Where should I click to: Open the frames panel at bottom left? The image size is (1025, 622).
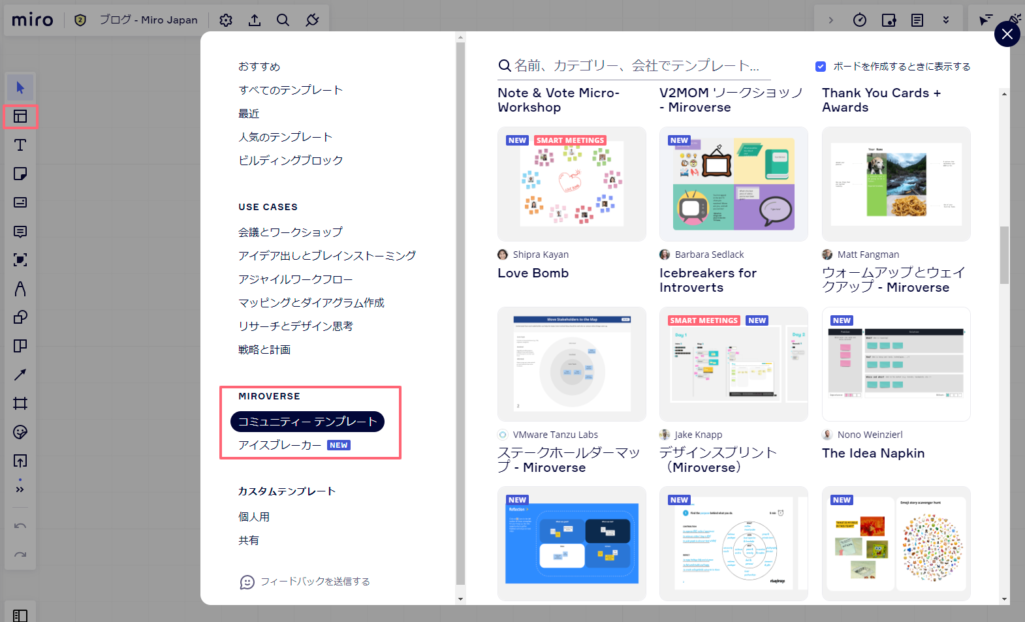pos(20,615)
